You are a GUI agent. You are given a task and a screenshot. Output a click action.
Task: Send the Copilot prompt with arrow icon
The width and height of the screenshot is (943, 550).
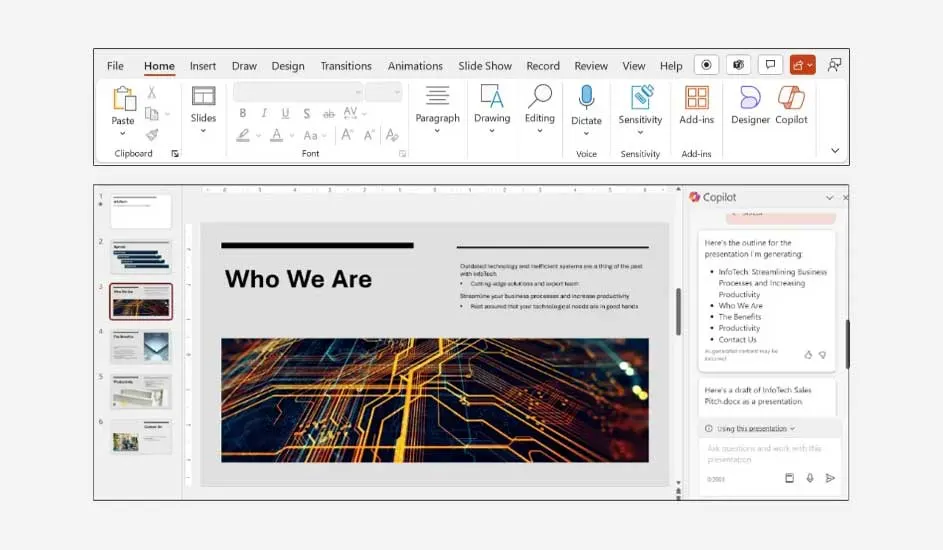(829, 478)
